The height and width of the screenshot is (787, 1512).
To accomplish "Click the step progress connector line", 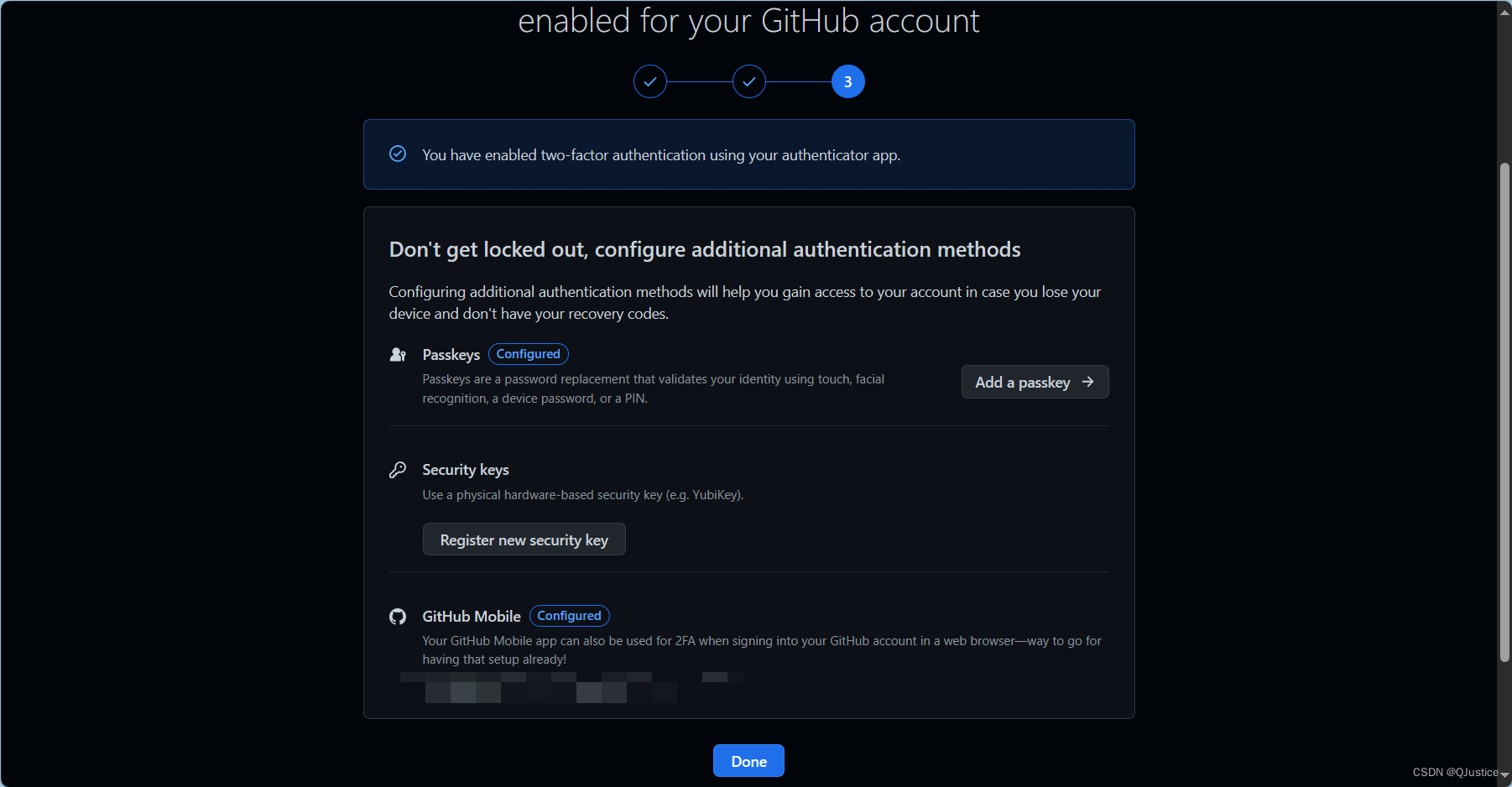I will (699, 81).
